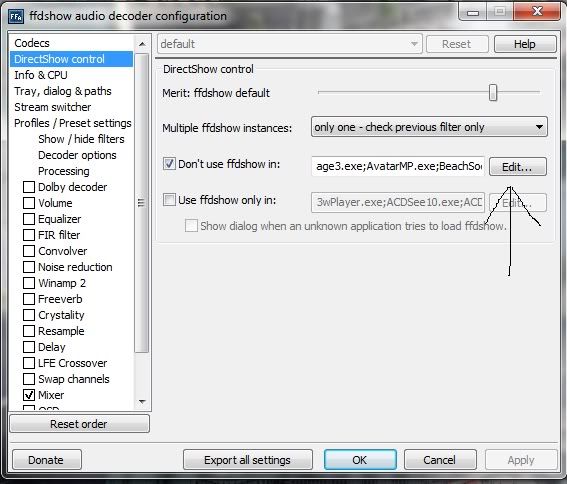Click the Help button

point(525,44)
